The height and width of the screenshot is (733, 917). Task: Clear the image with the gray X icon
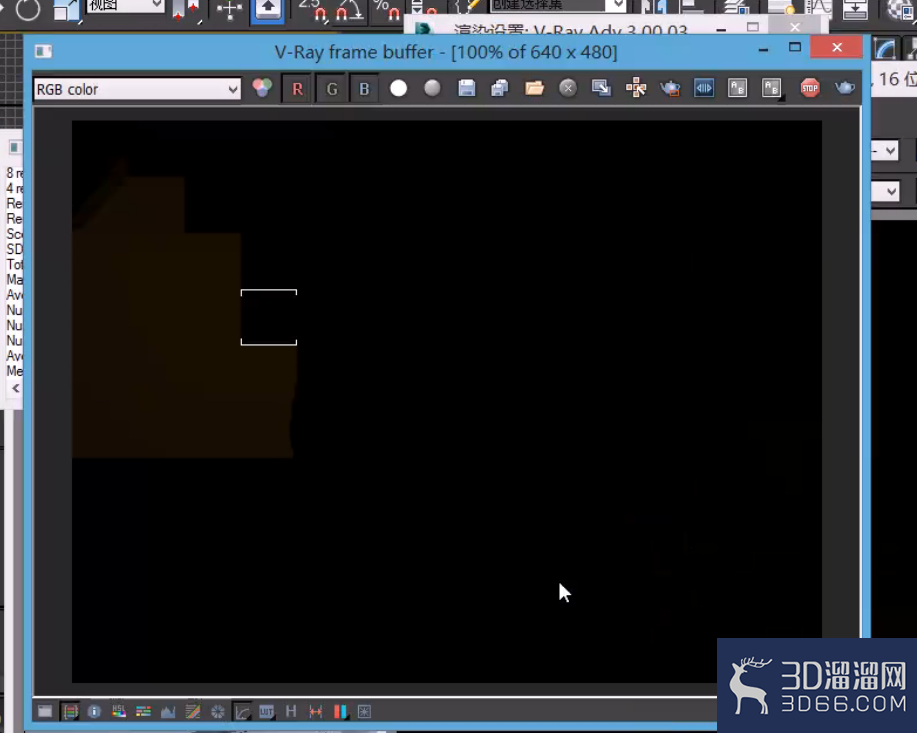click(x=567, y=88)
